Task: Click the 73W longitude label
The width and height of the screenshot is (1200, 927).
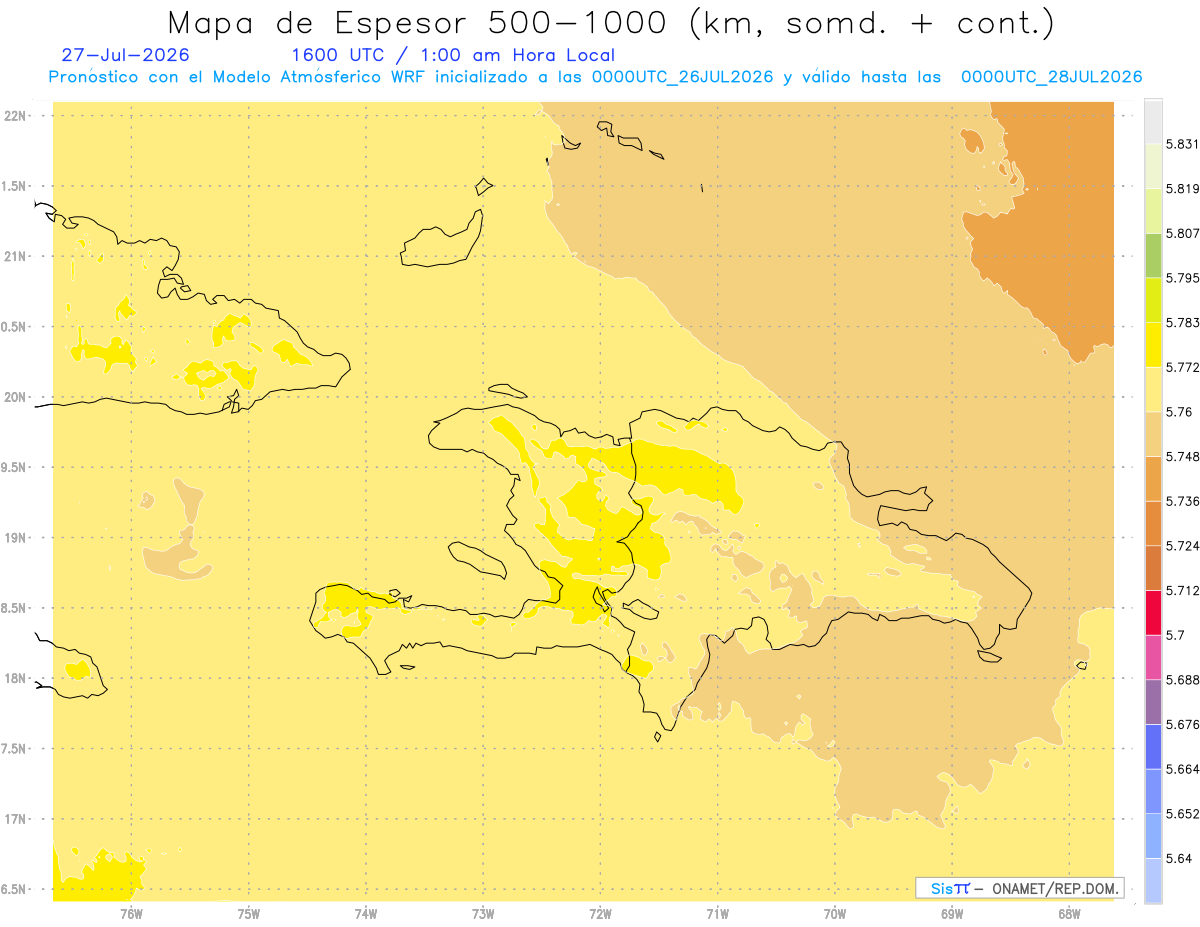Action: tap(483, 913)
